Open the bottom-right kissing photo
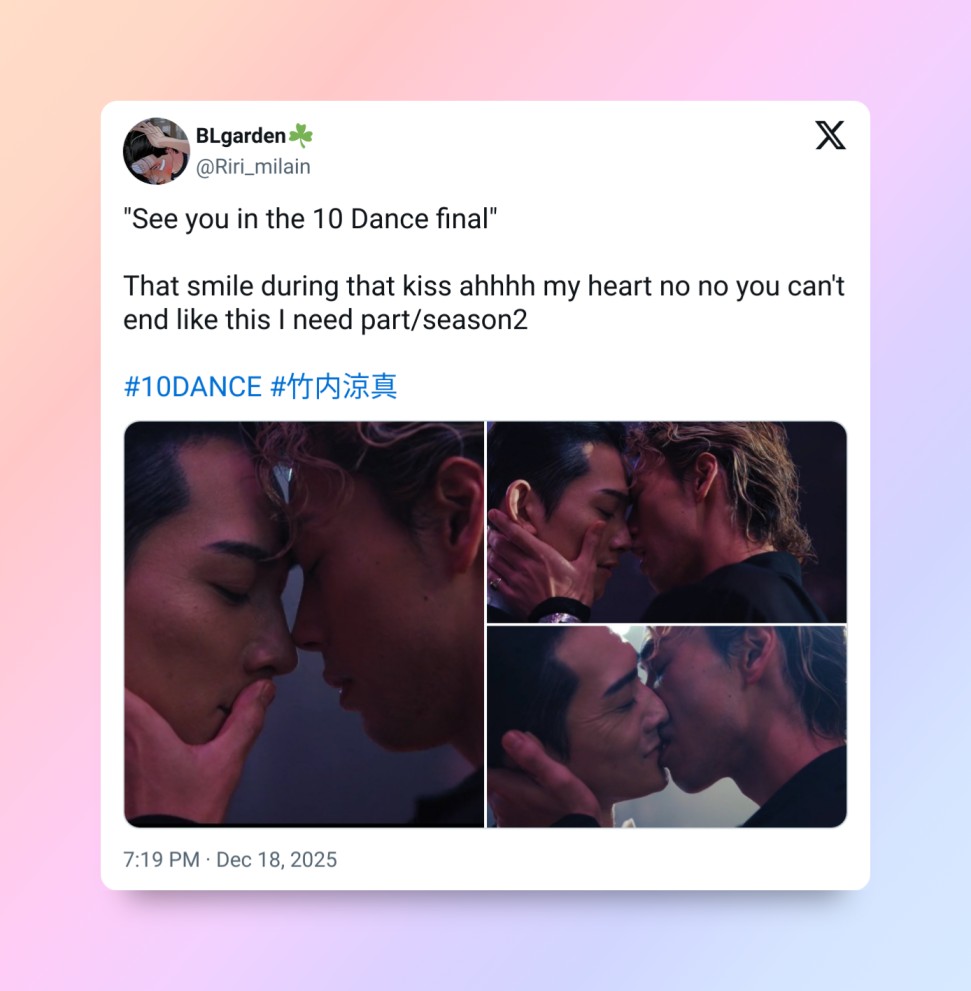The image size is (971, 991). (x=667, y=727)
